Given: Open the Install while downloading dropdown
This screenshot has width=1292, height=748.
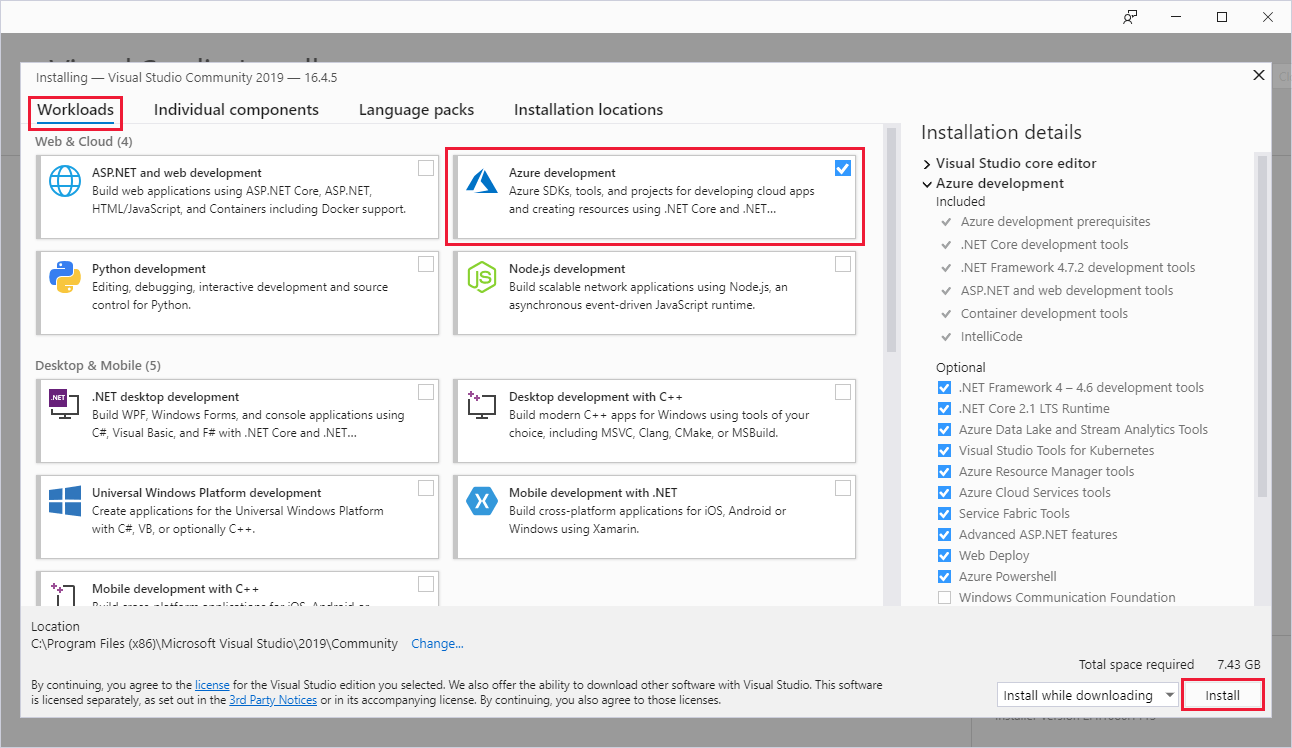Looking at the screenshot, I should tap(1088, 695).
